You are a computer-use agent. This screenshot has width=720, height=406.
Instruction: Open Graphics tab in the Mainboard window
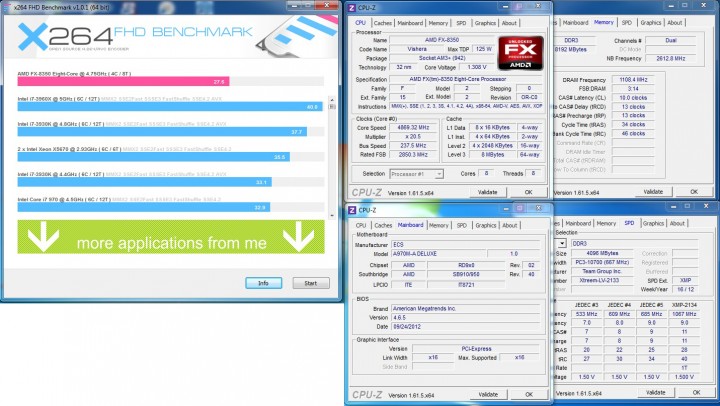(x=486, y=226)
